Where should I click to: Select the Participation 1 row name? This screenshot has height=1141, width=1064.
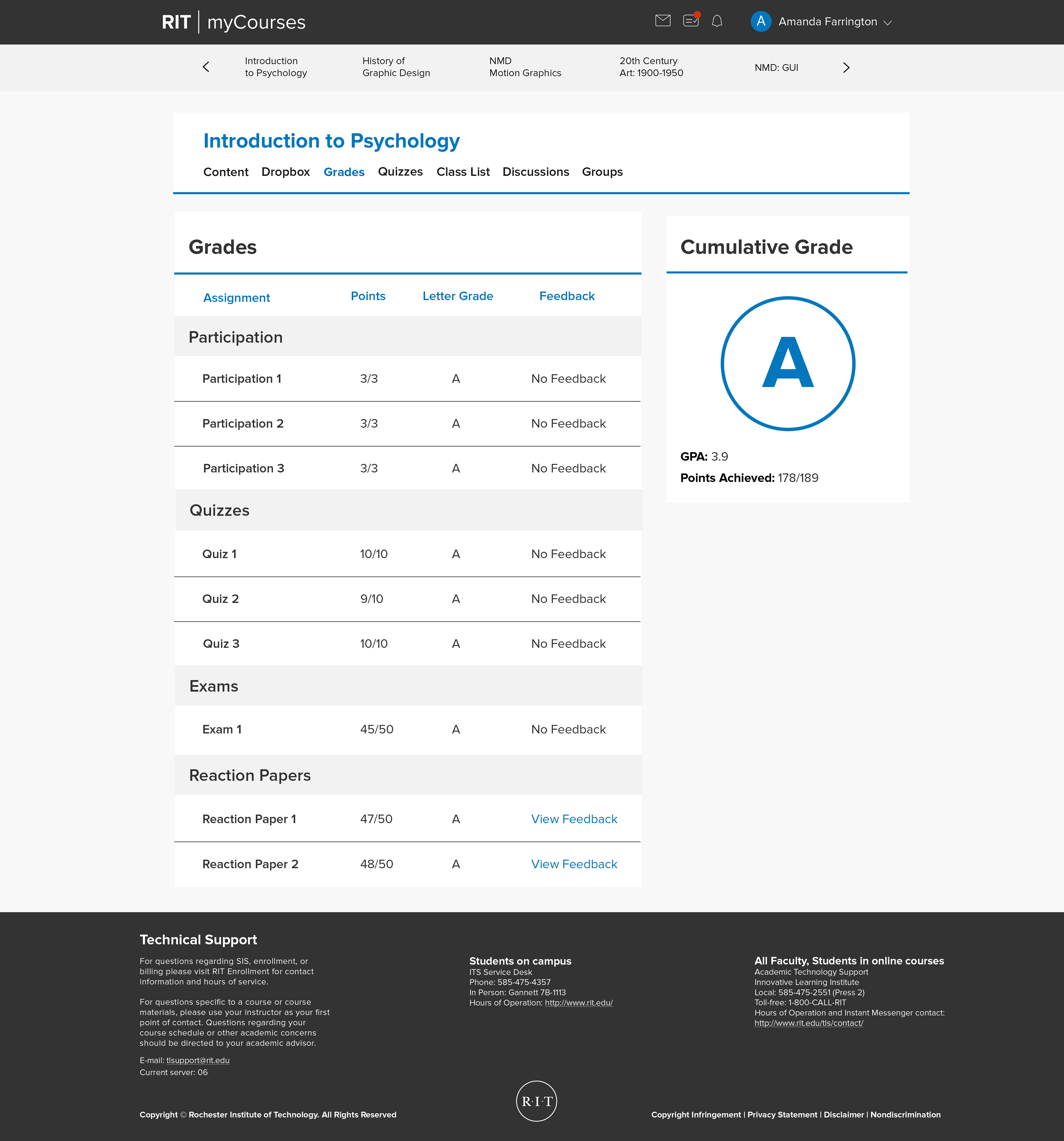point(242,379)
